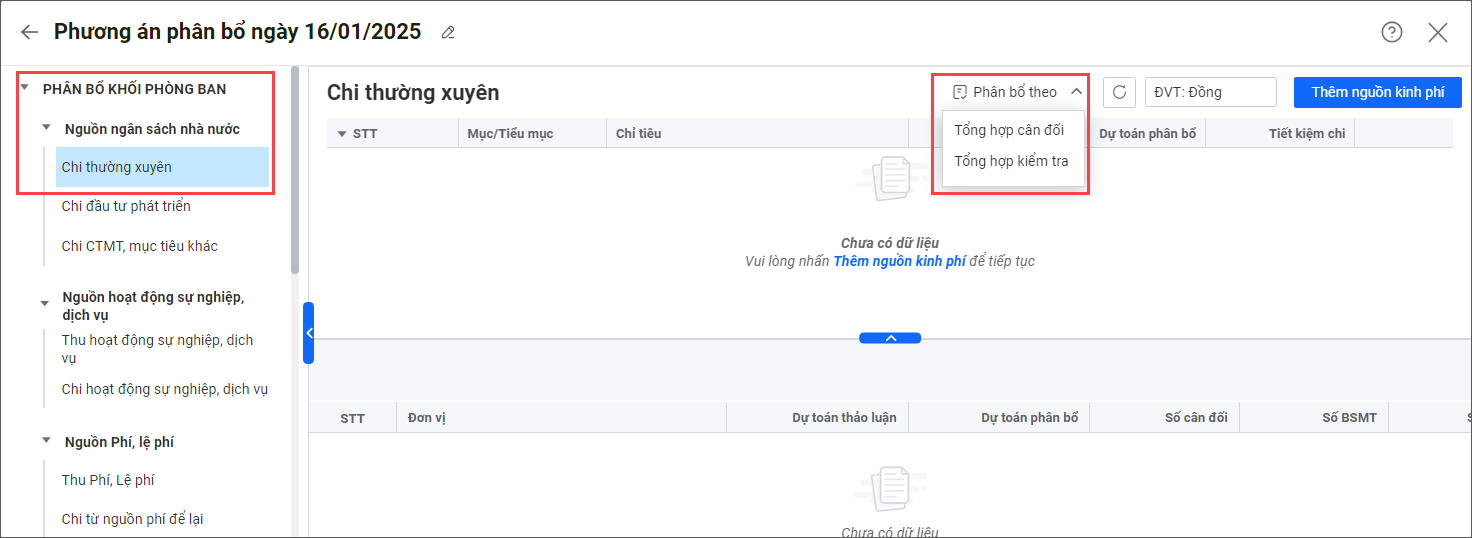Collapse the Nguồn Phí, lệ phí node

click(45, 442)
